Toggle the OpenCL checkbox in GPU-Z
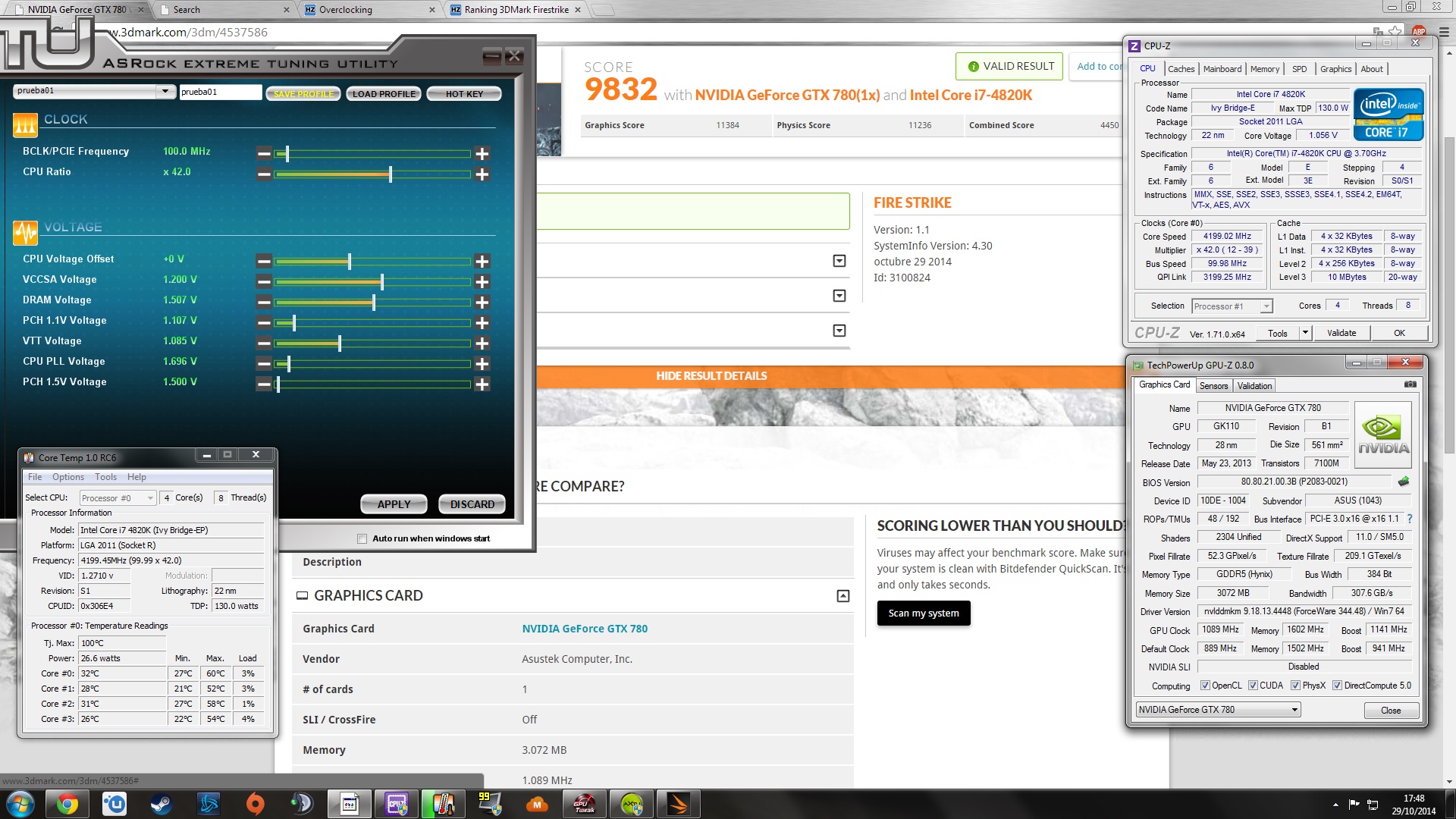Image resolution: width=1456 pixels, height=819 pixels. point(1205,686)
